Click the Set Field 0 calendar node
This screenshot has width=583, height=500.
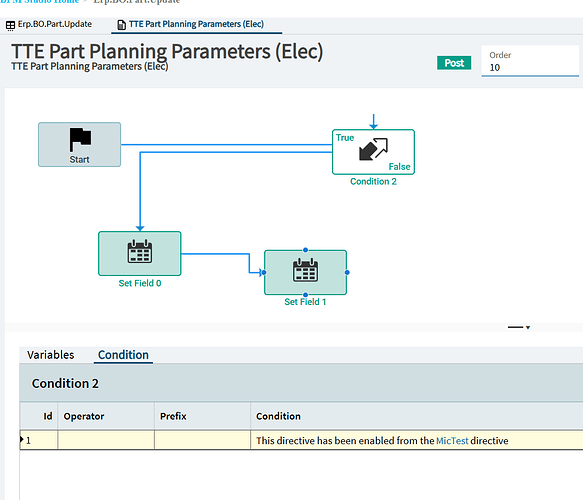click(139, 254)
